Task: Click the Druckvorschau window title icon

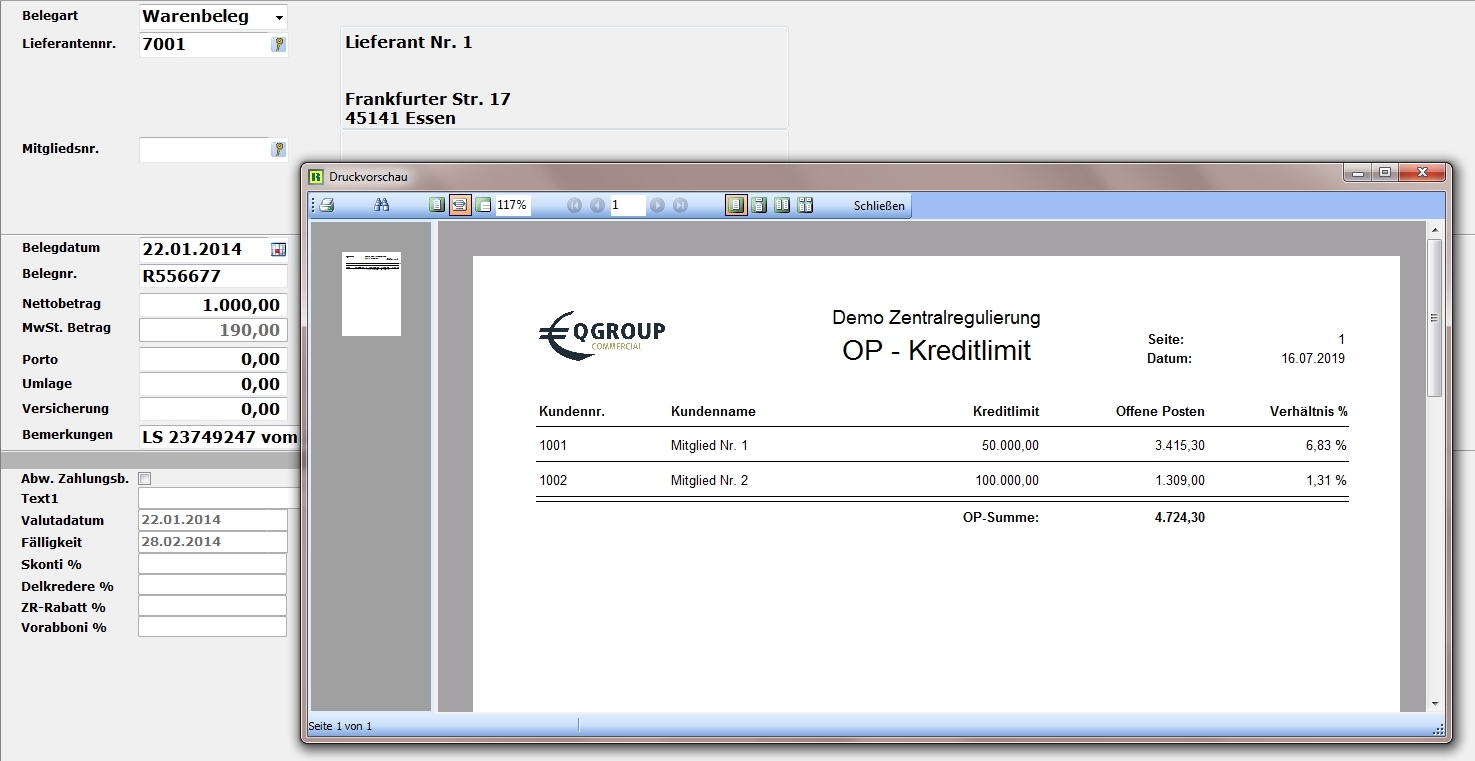Action: click(x=316, y=177)
